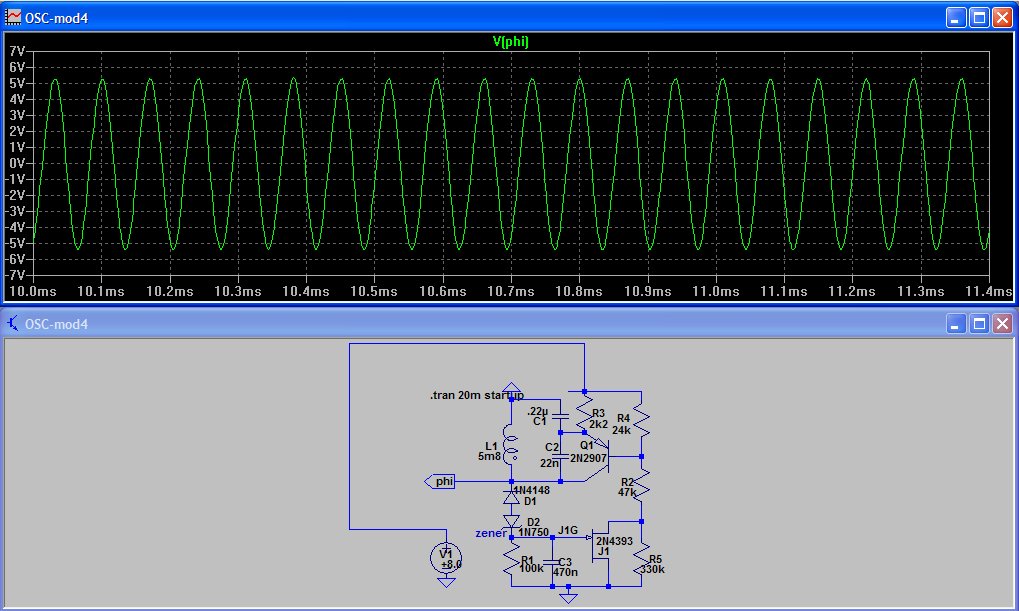This screenshot has width=1019, height=611.
Task: Click the blue zener net label
Action: (x=489, y=534)
